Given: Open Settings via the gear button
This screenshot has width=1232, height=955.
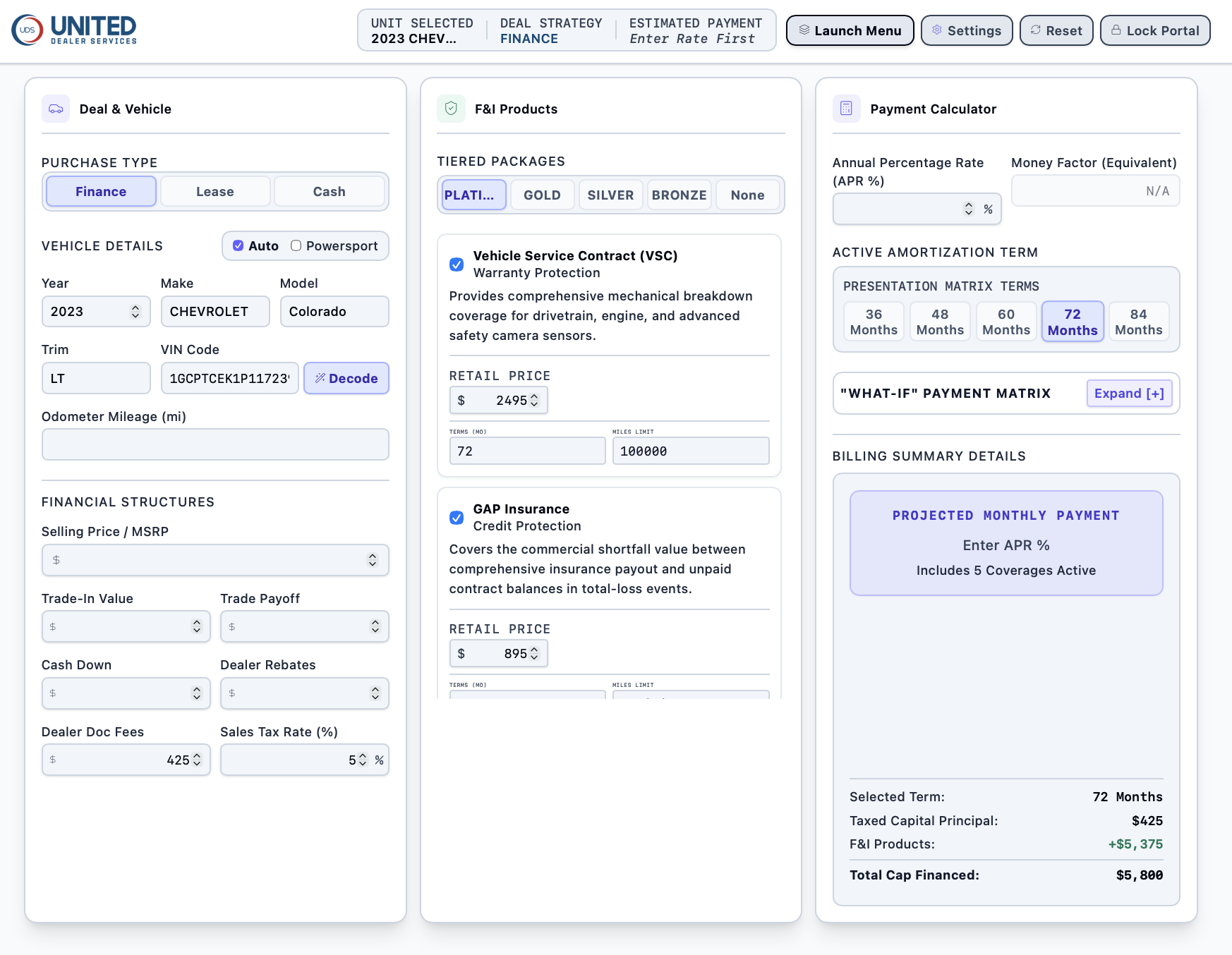Looking at the screenshot, I should [967, 30].
